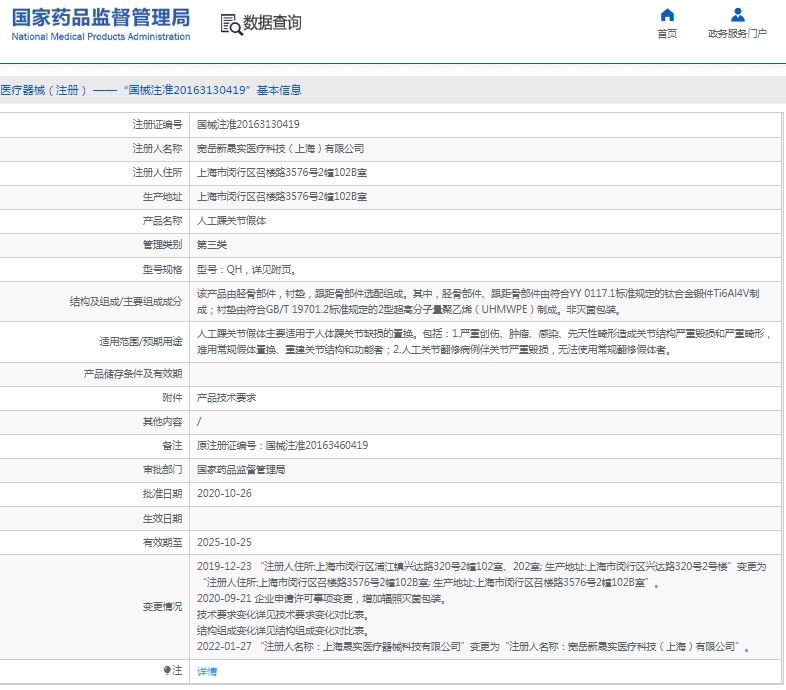Screen dimensions: 786x690
Task: Click approval date 2020-10-26
Action: pos(224,493)
